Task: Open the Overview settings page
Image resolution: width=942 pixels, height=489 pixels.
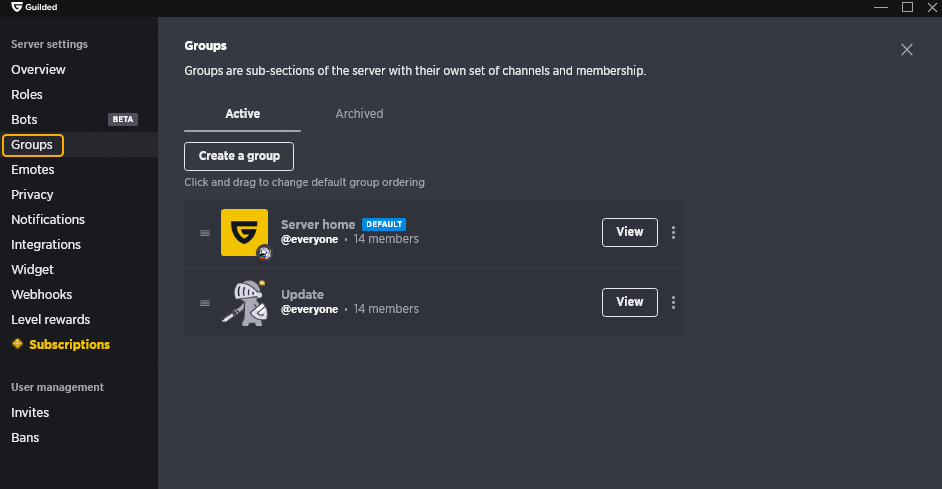Action: pos(38,70)
